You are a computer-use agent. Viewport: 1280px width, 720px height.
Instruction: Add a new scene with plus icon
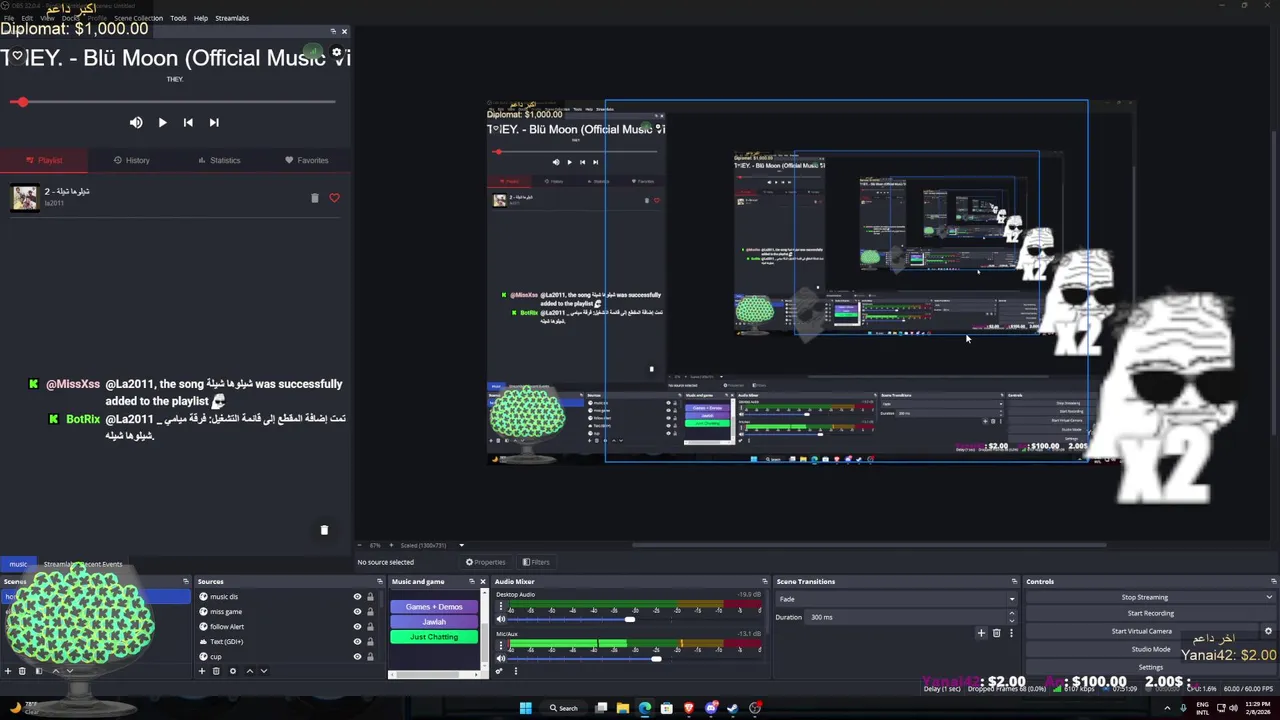(8, 671)
